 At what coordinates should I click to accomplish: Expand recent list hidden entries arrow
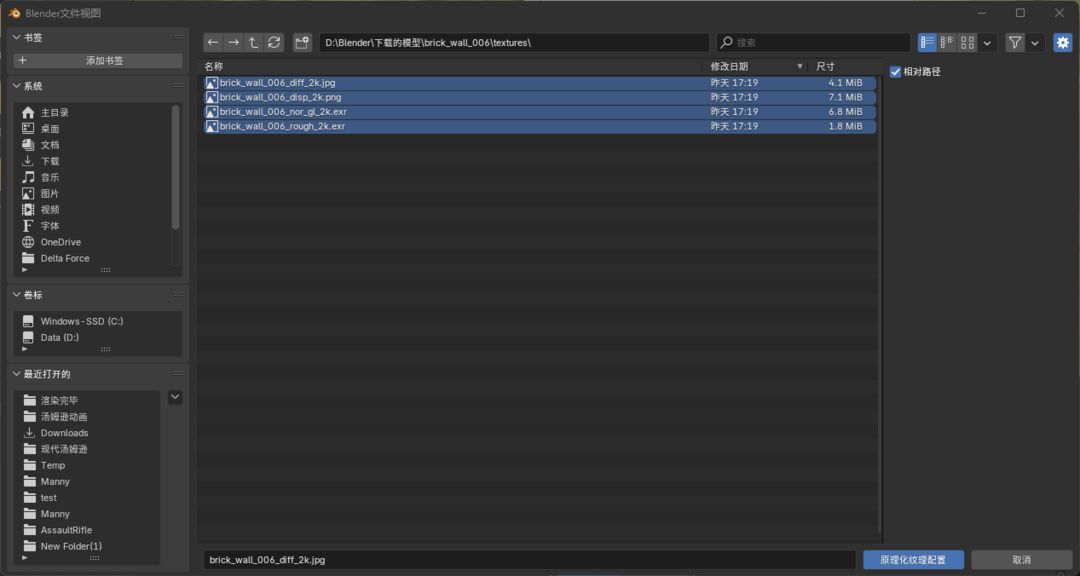(25, 557)
